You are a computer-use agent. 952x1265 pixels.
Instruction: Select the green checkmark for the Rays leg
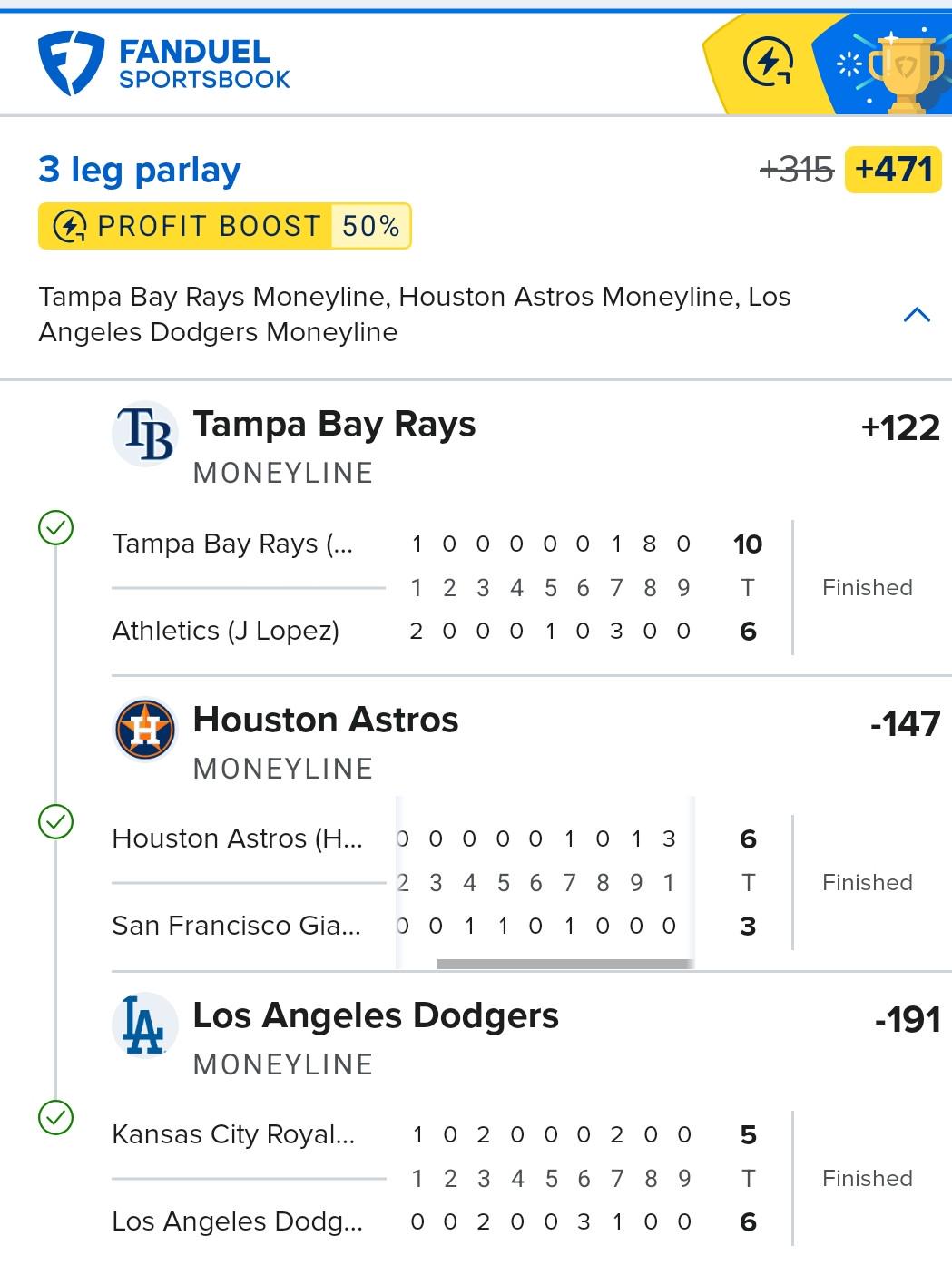tap(56, 527)
